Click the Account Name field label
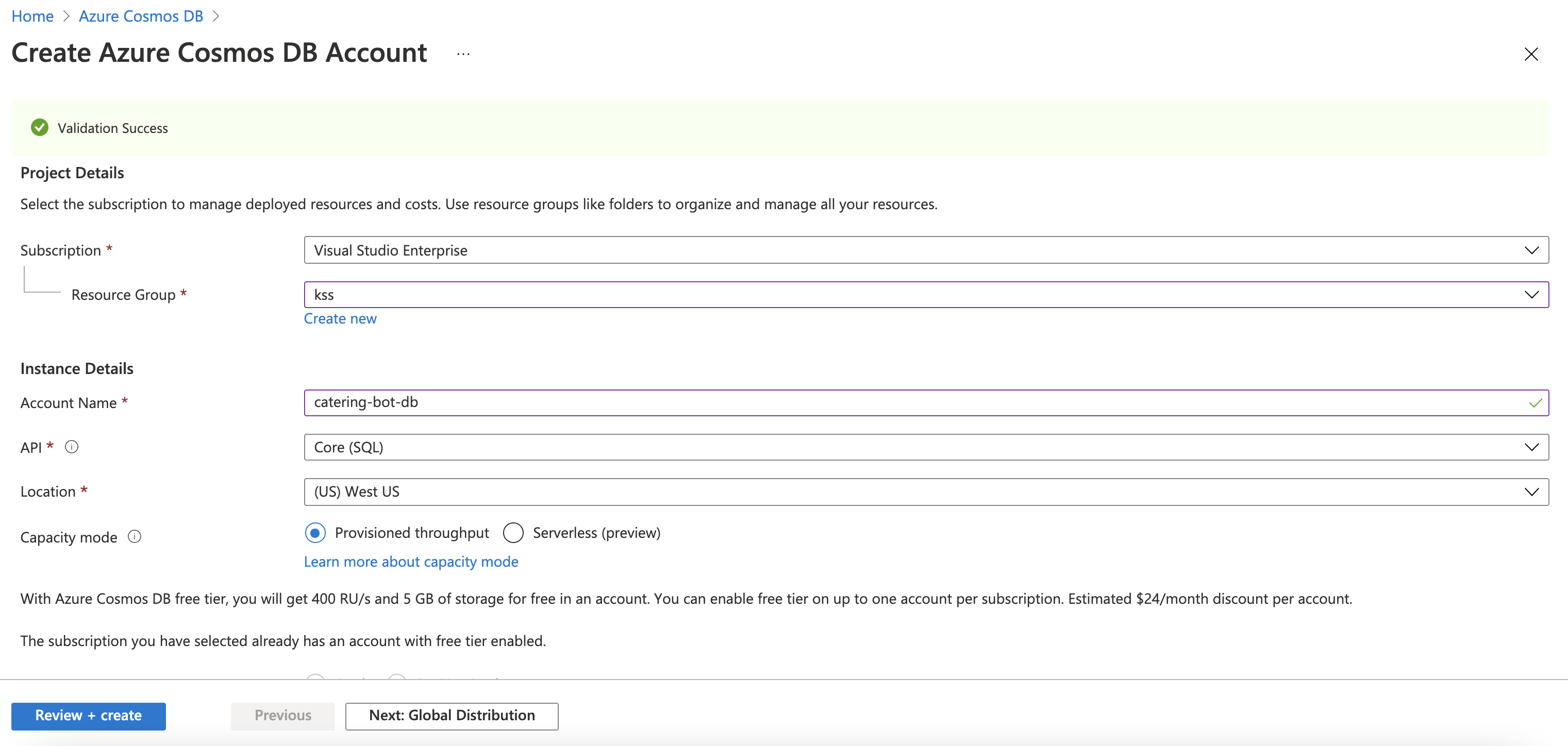This screenshot has height=746, width=1568. [68, 403]
